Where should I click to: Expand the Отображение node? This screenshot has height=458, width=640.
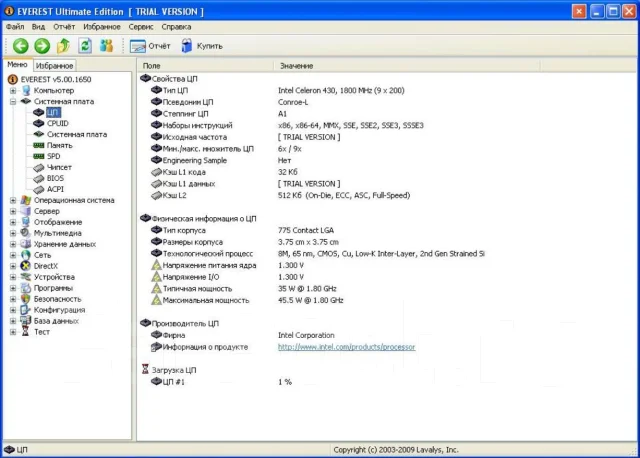coord(13,222)
